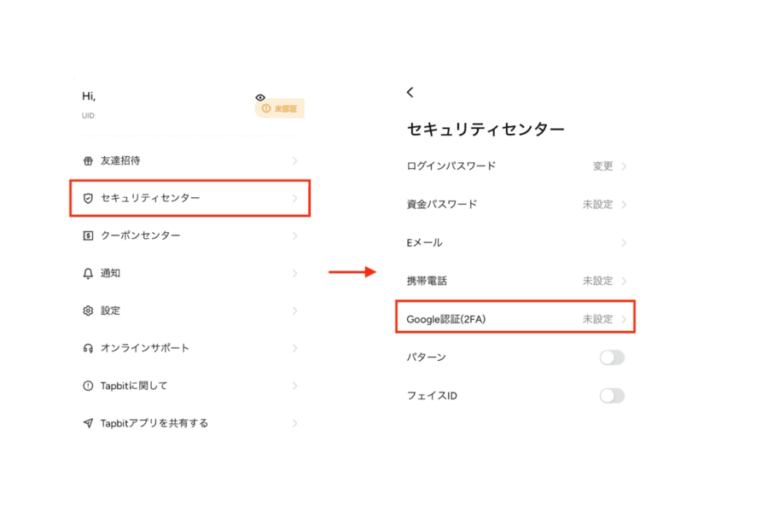The image size is (768, 529).
Task: Tap 未設定 next to 資金パスワード
Action: pyautogui.click(x=597, y=205)
